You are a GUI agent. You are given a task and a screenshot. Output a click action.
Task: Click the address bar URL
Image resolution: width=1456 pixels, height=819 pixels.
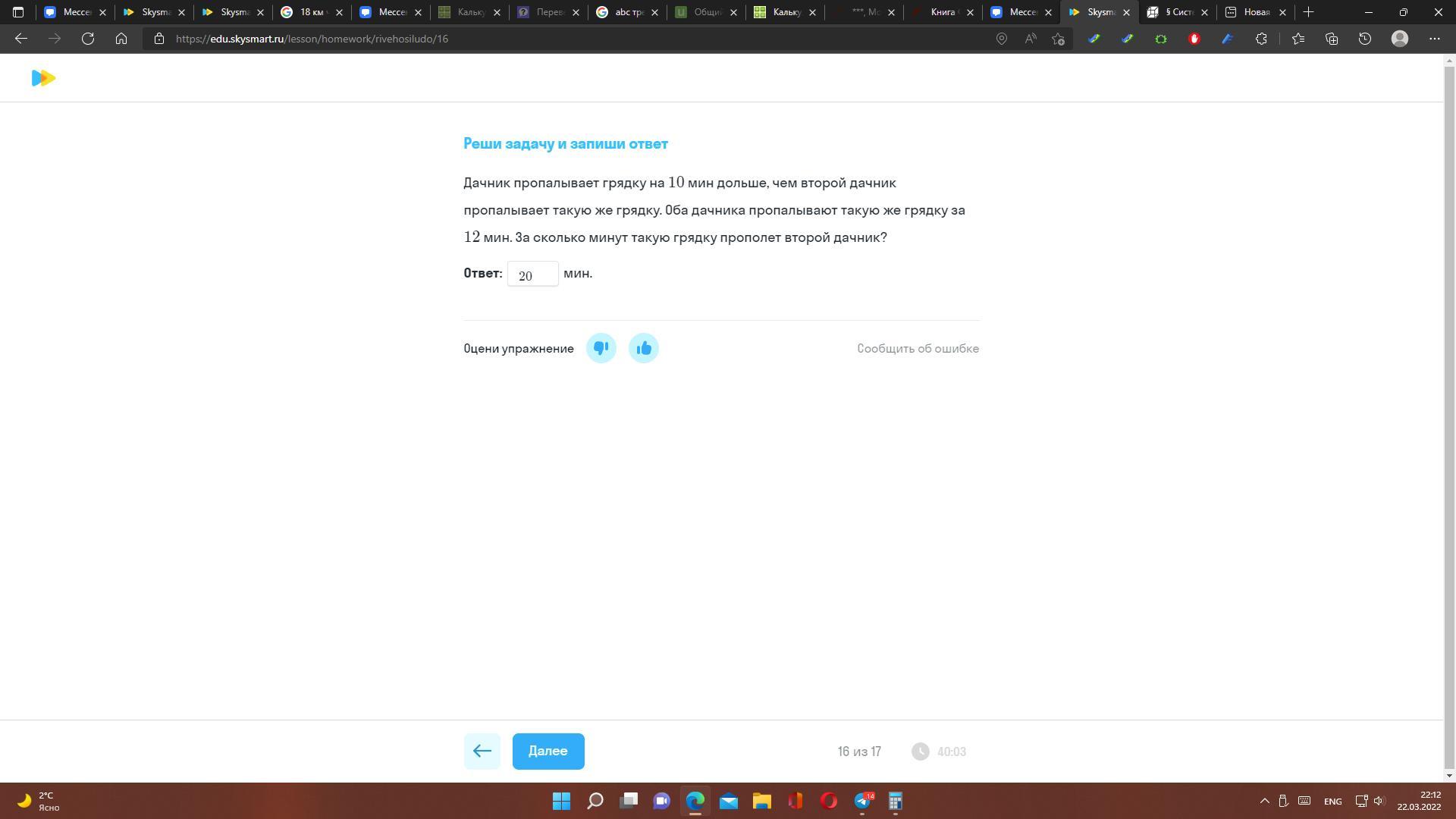tap(312, 39)
